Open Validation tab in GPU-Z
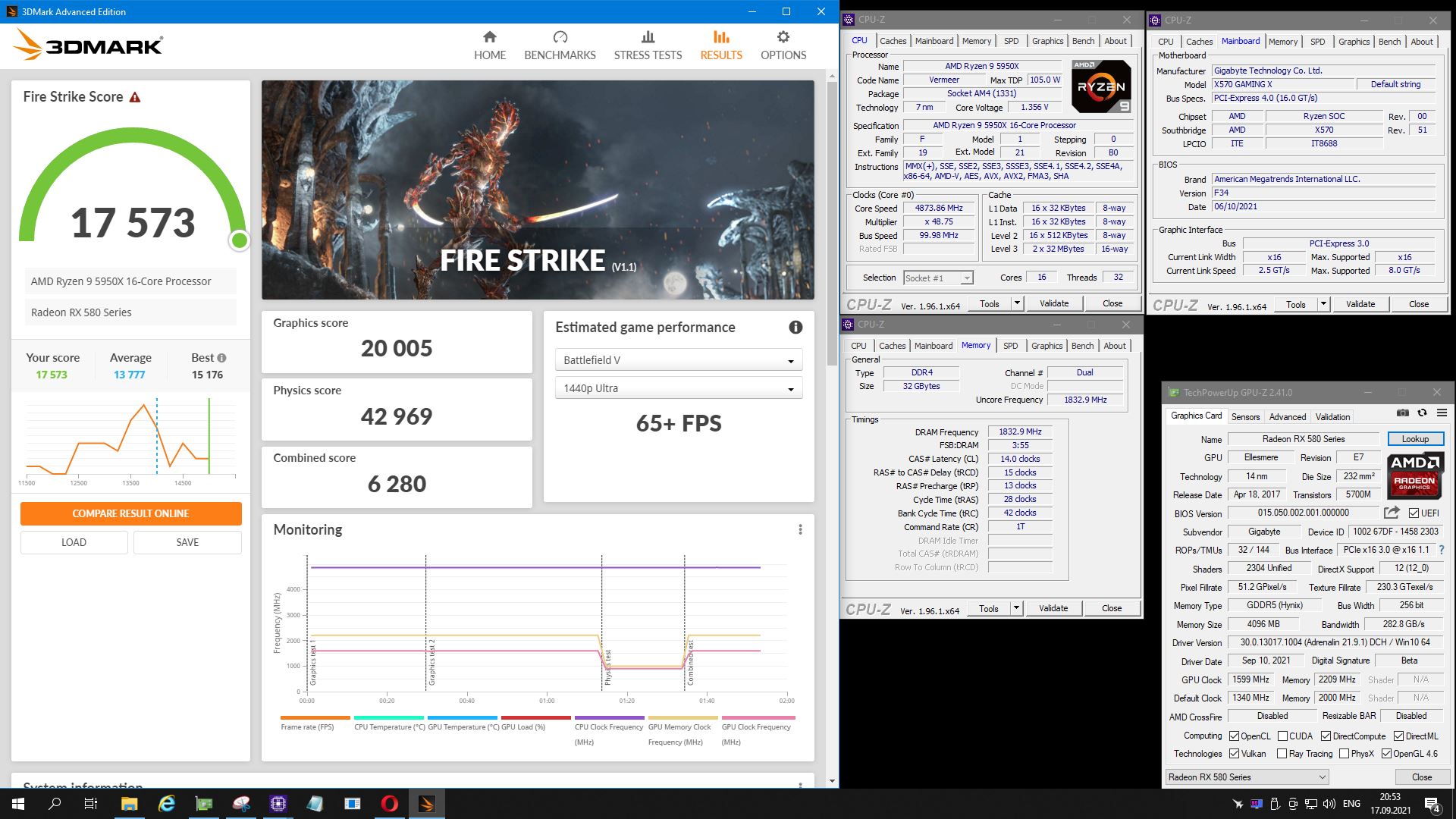The height and width of the screenshot is (819, 1456). tap(1332, 417)
